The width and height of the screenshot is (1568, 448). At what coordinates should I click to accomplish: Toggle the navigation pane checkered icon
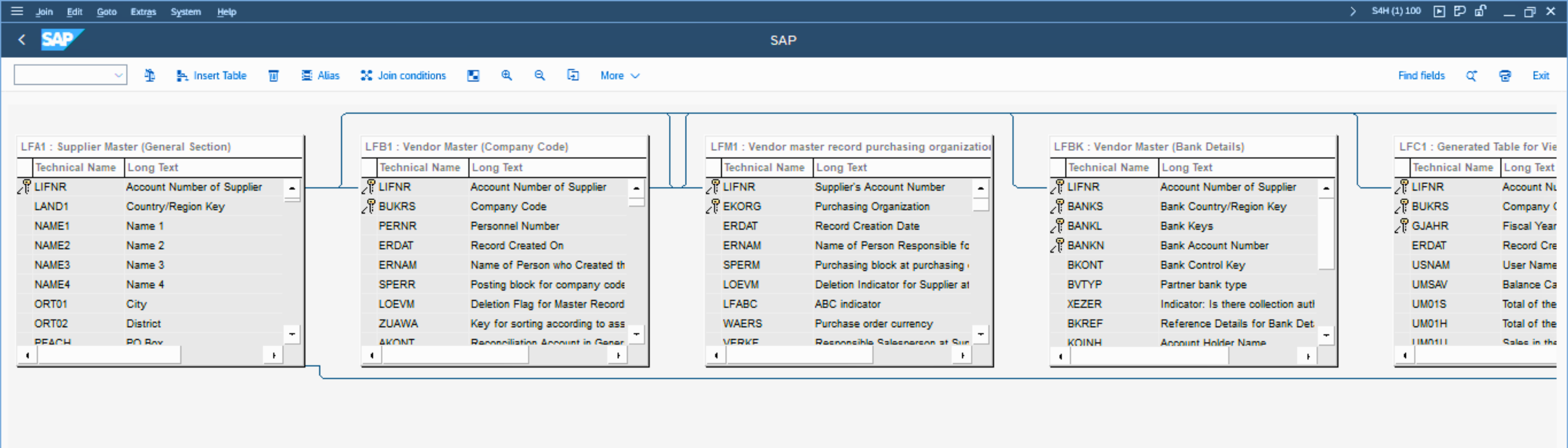(473, 75)
